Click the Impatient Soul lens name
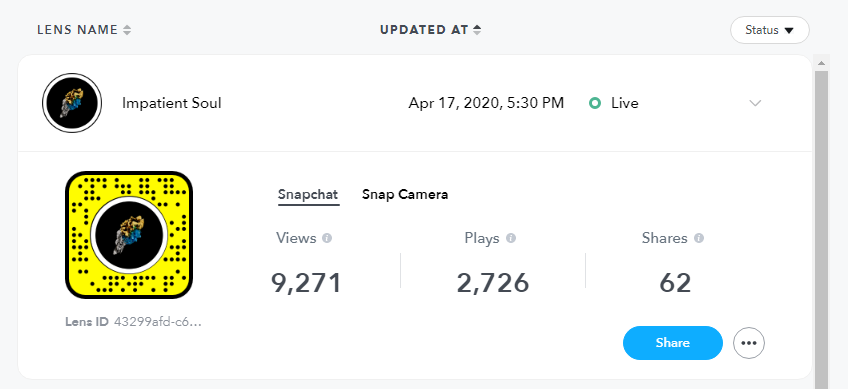848x389 pixels. point(171,103)
